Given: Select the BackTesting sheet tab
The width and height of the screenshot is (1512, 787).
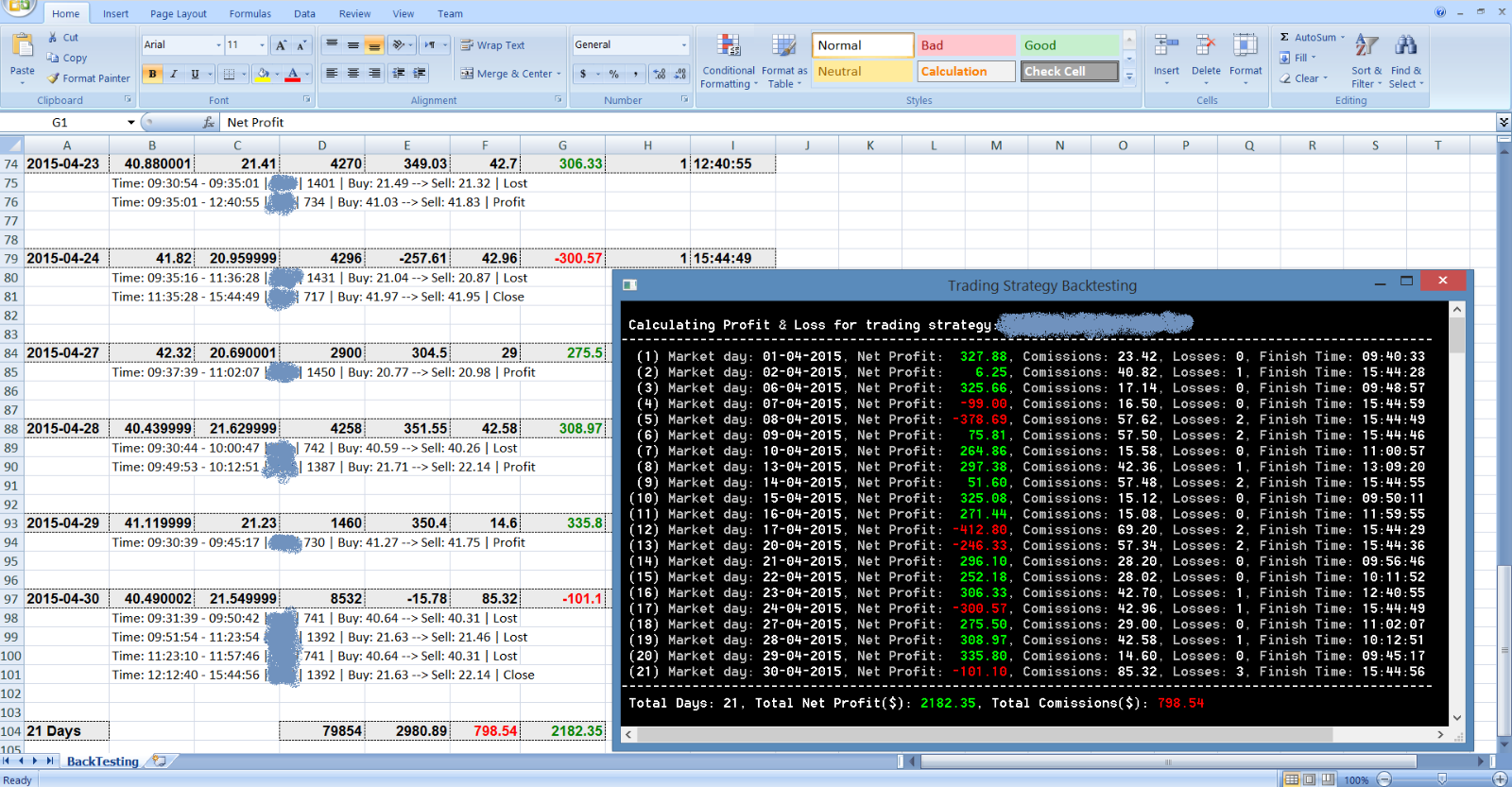Looking at the screenshot, I should [102, 761].
